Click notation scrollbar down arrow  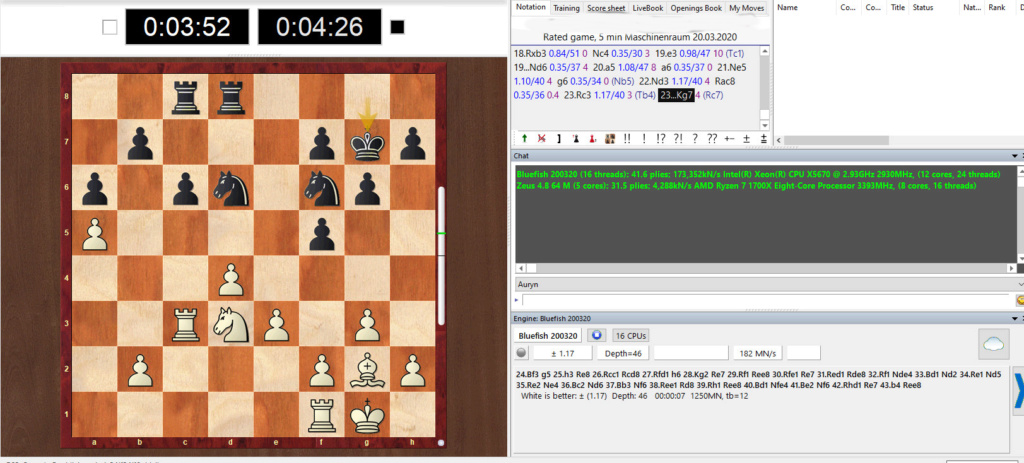pyautogui.click(x=765, y=125)
